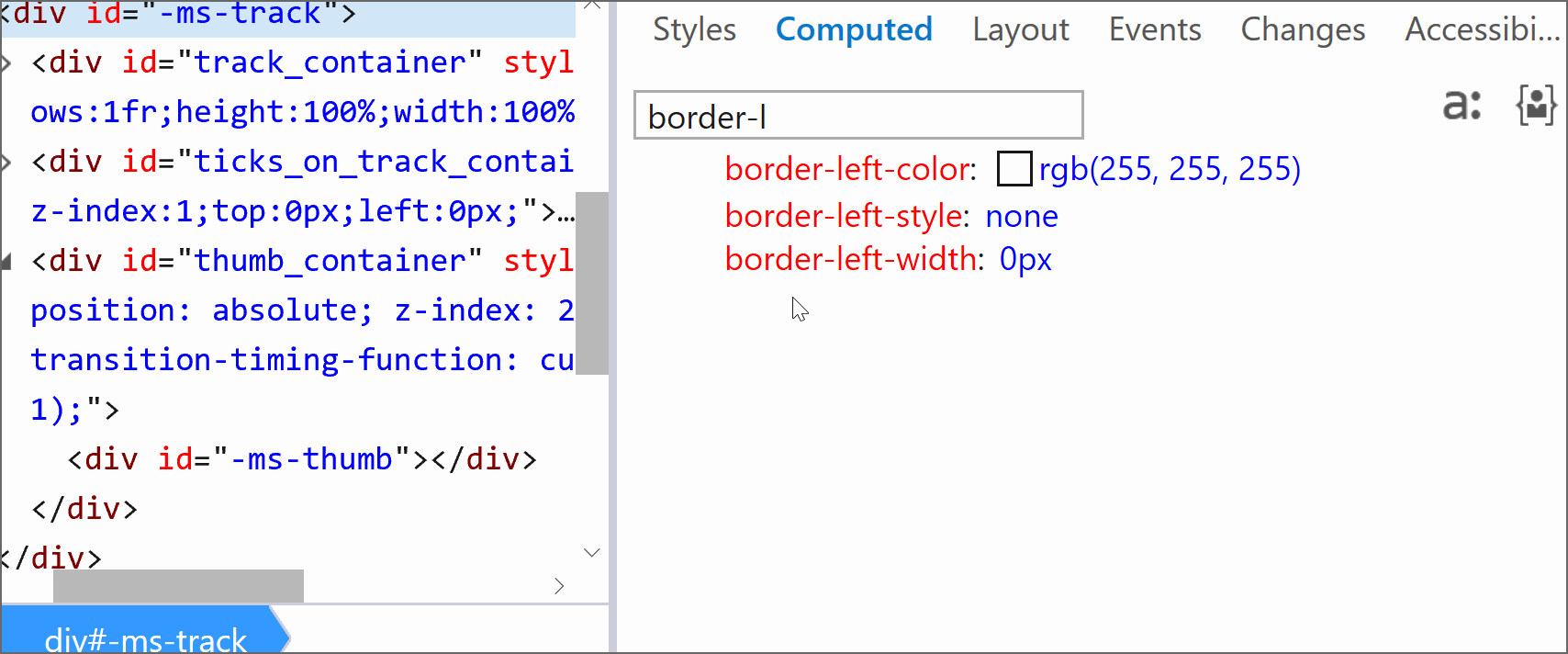Toggle the pseudo-state "a:" icon
This screenshot has width=1568, height=654.
tap(1462, 106)
